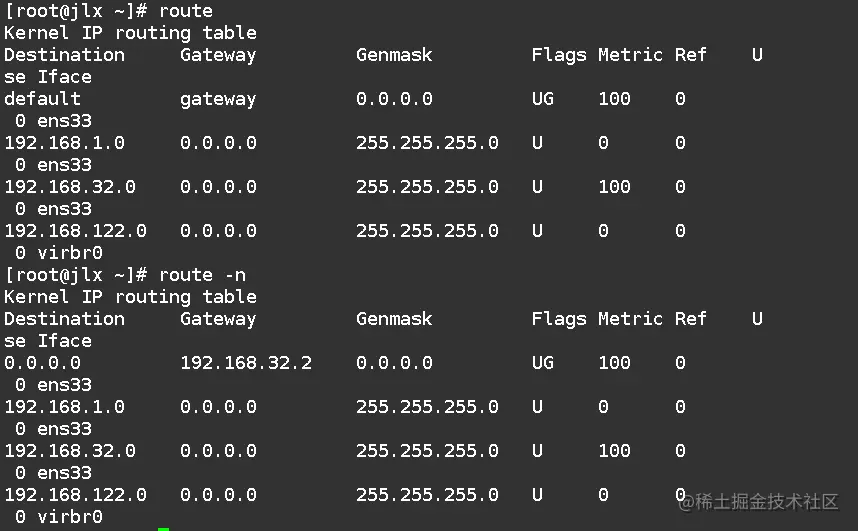
Task: Click the first '[root@jlx ~]#' shell prompt
Action: [x=76, y=11]
